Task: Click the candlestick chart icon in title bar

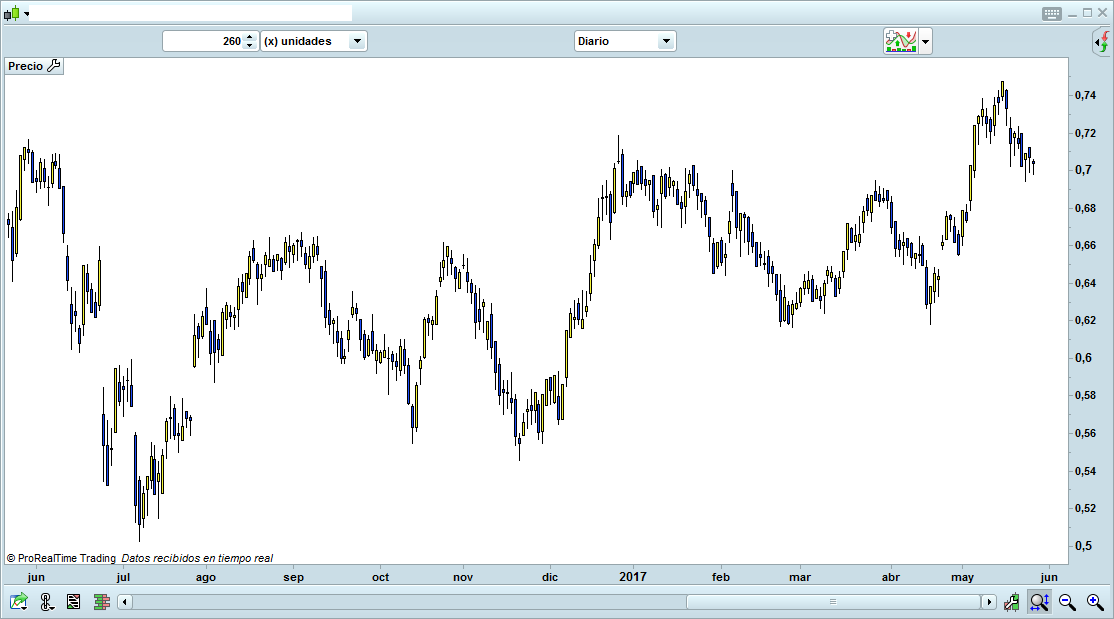Action: pyautogui.click(x=12, y=13)
